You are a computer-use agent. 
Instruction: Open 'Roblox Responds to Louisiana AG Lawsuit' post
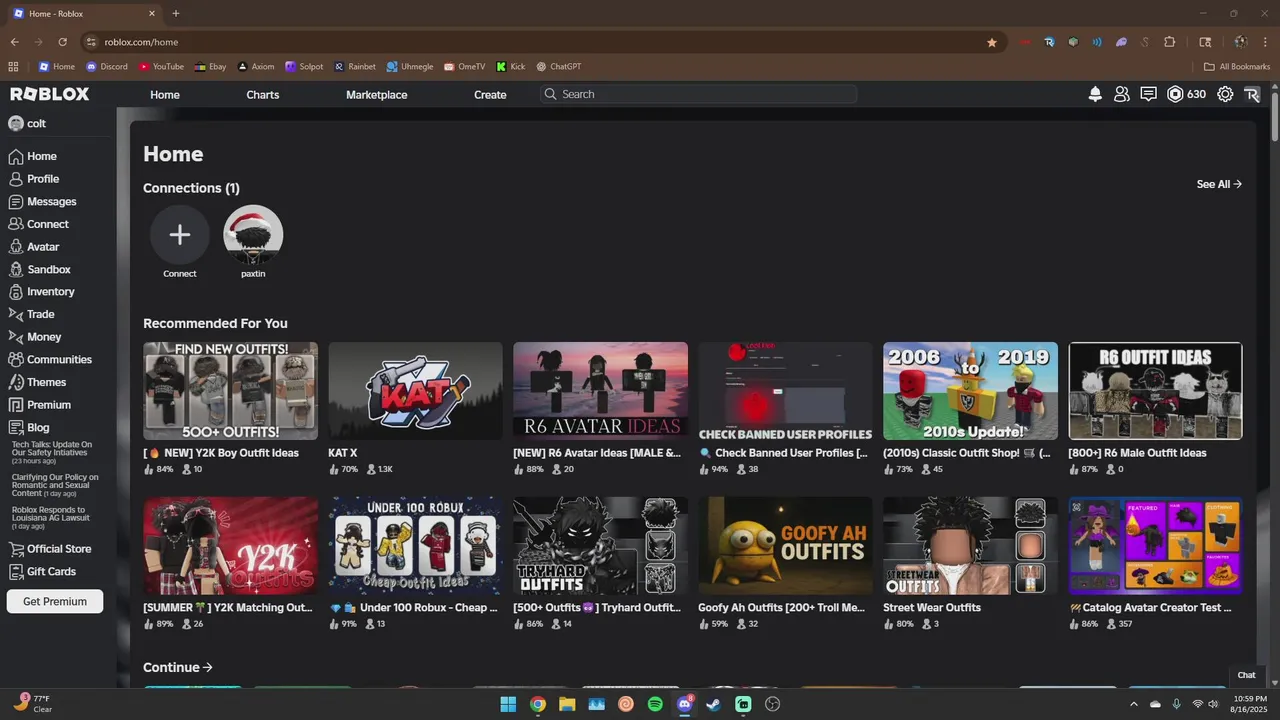tap(51, 516)
